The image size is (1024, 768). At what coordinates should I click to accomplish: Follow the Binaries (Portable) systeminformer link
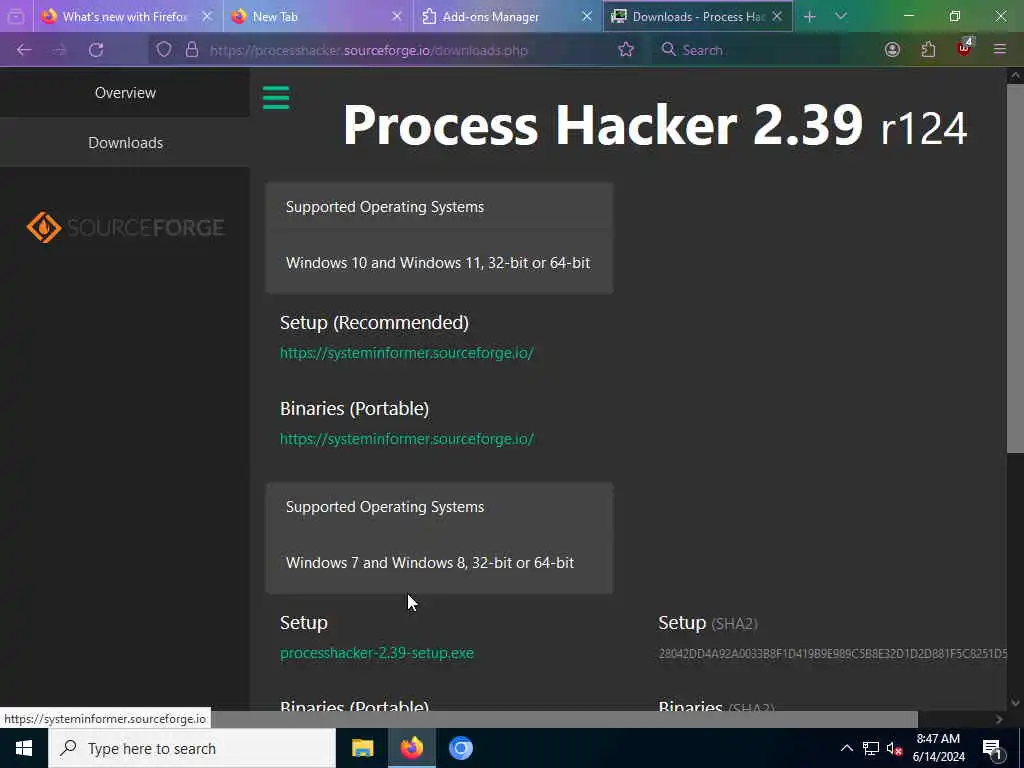click(x=406, y=439)
